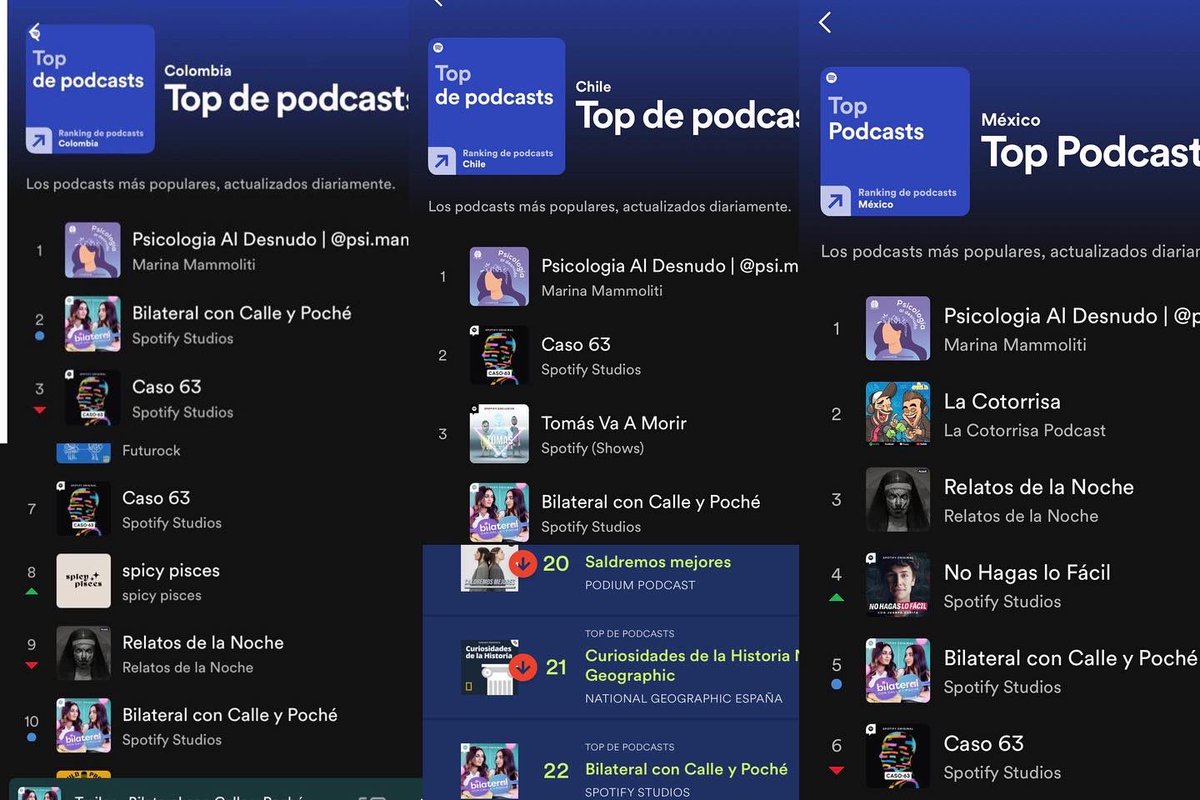
Task: Tap red down-arrow badge beside rank 20
Action: (x=523, y=563)
